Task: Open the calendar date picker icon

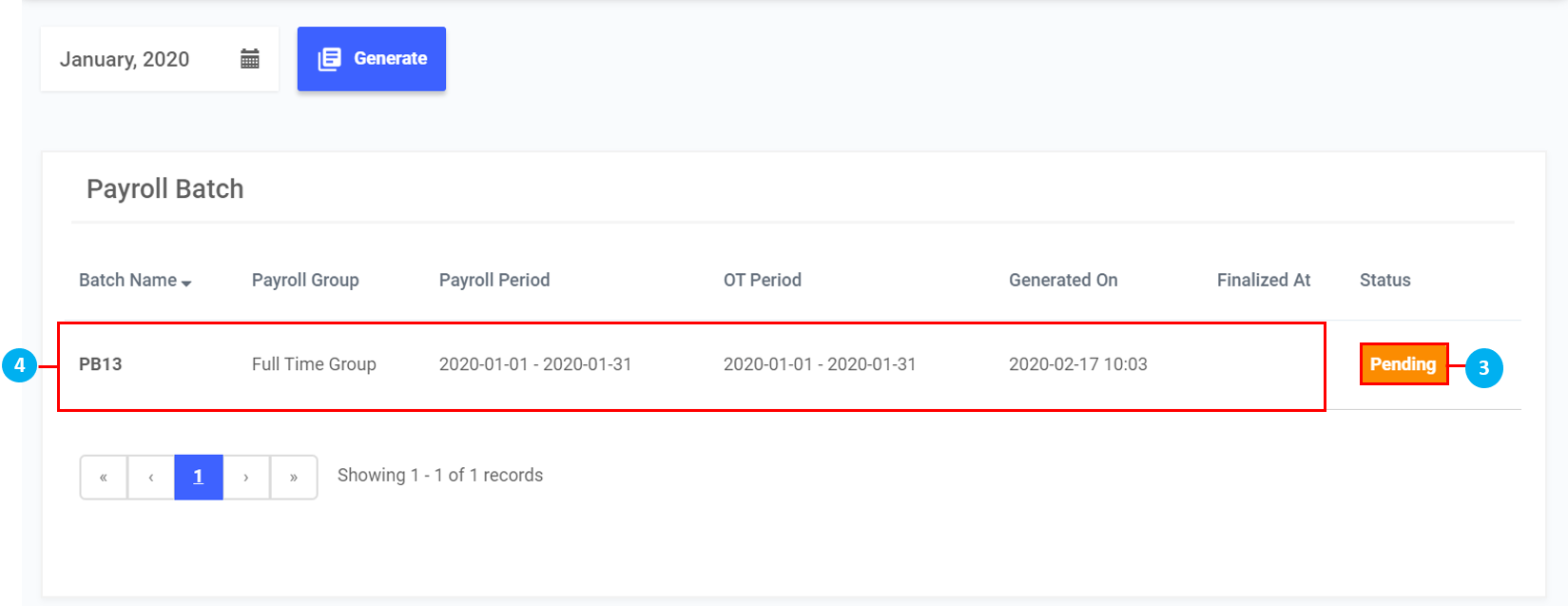Action: click(x=250, y=59)
